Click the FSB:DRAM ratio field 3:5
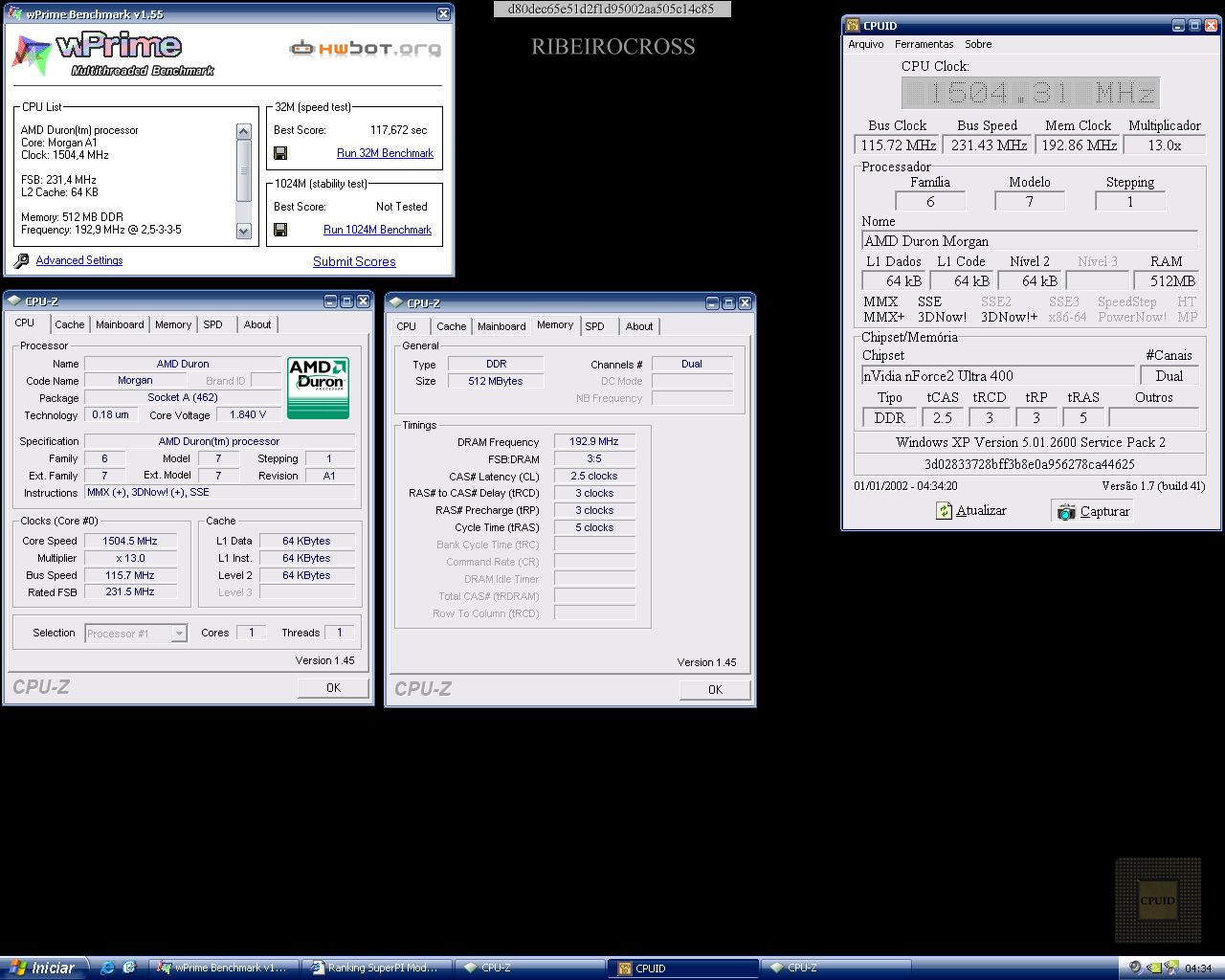The width and height of the screenshot is (1225, 980). [594, 458]
